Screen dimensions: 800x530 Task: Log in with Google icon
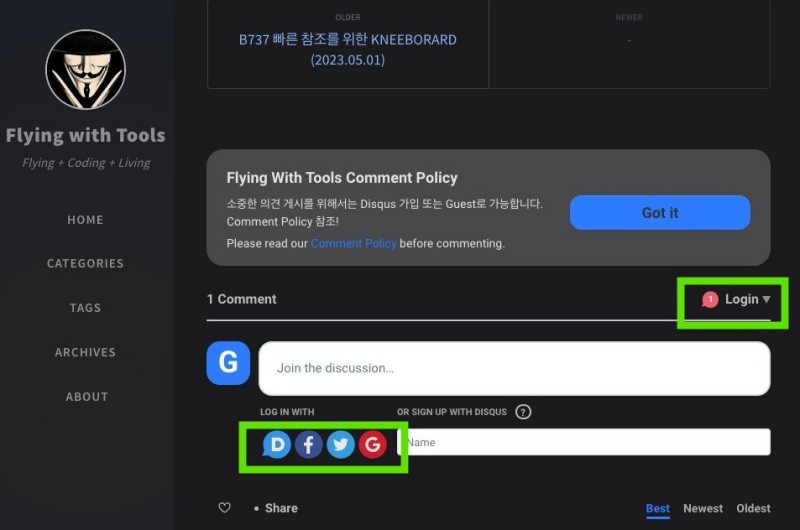(x=373, y=445)
